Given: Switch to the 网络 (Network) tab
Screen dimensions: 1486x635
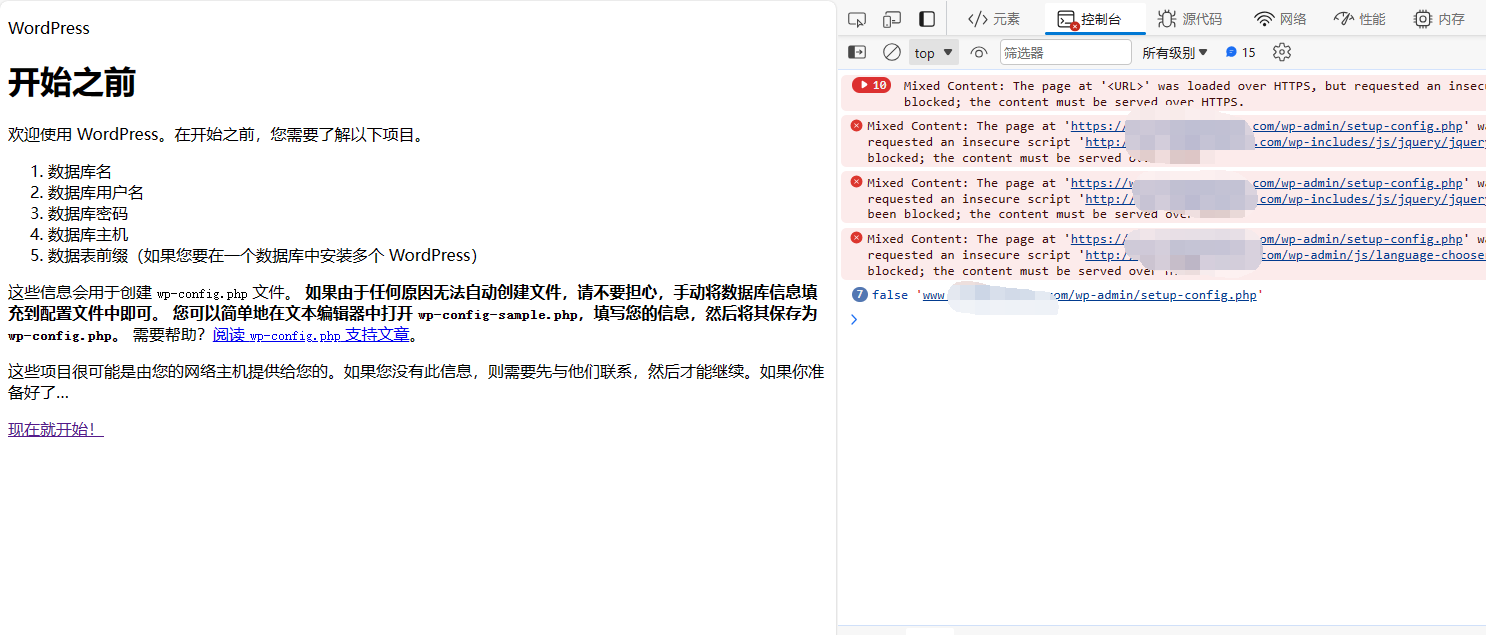Looking at the screenshot, I should click(1280, 18).
